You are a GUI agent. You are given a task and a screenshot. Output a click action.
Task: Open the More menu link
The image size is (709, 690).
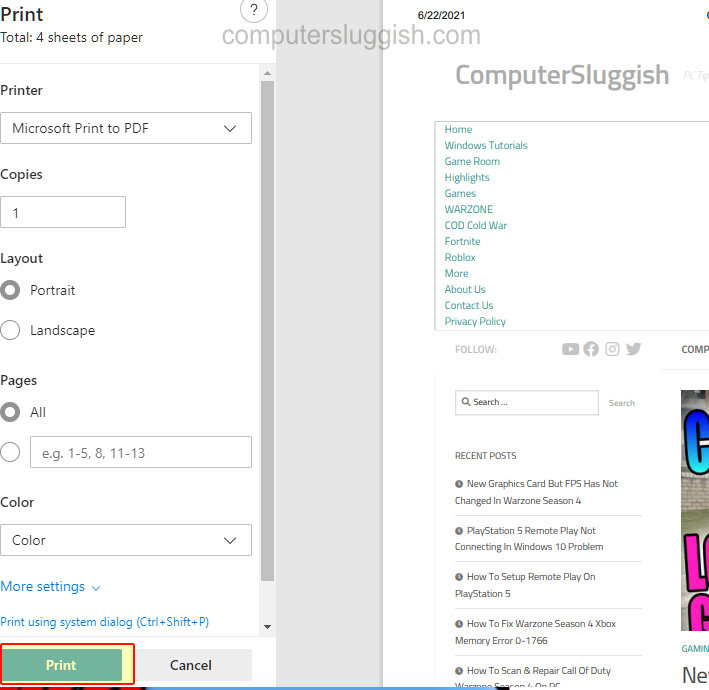point(456,273)
